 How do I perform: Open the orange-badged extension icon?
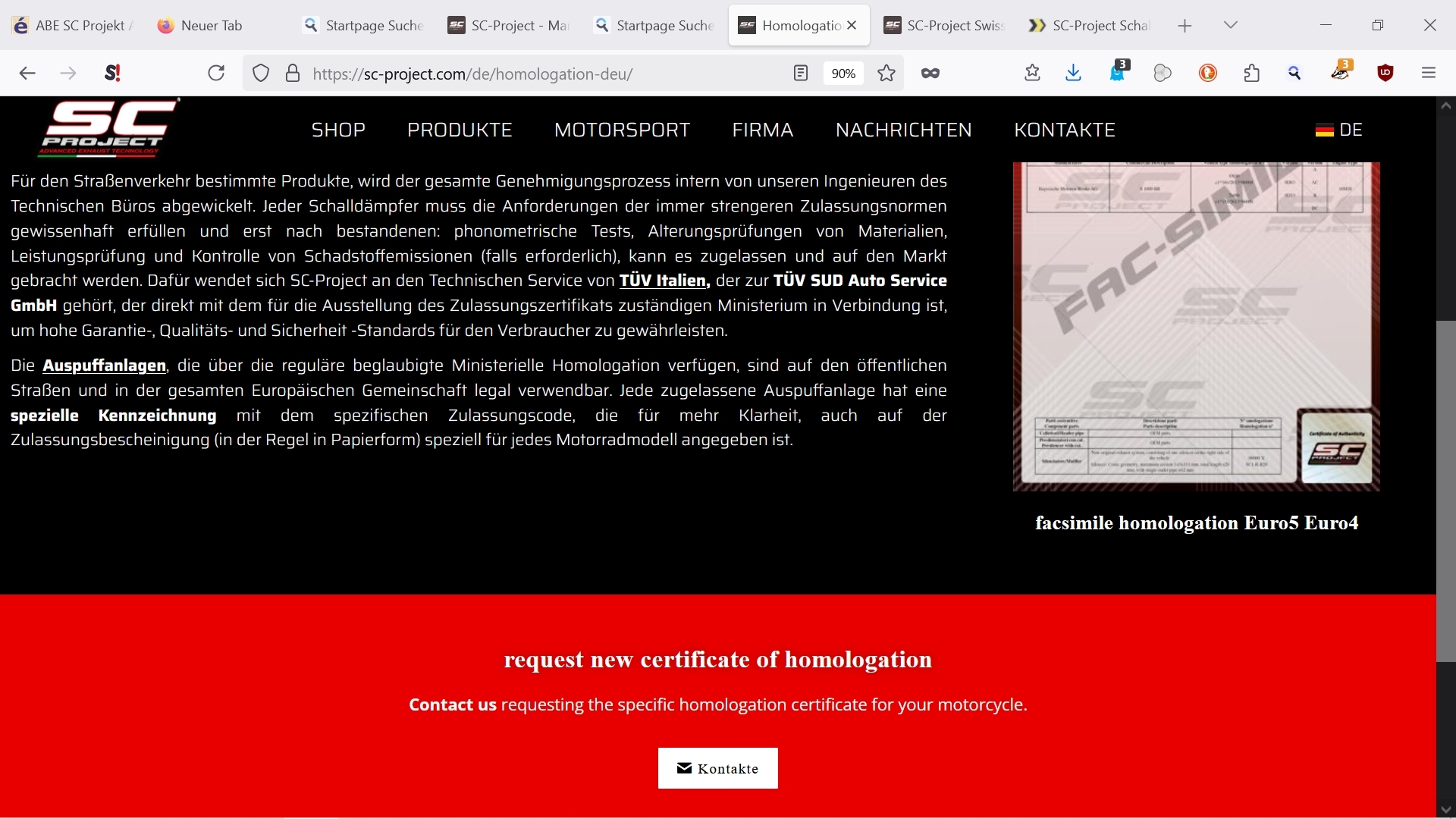[1341, 71]
